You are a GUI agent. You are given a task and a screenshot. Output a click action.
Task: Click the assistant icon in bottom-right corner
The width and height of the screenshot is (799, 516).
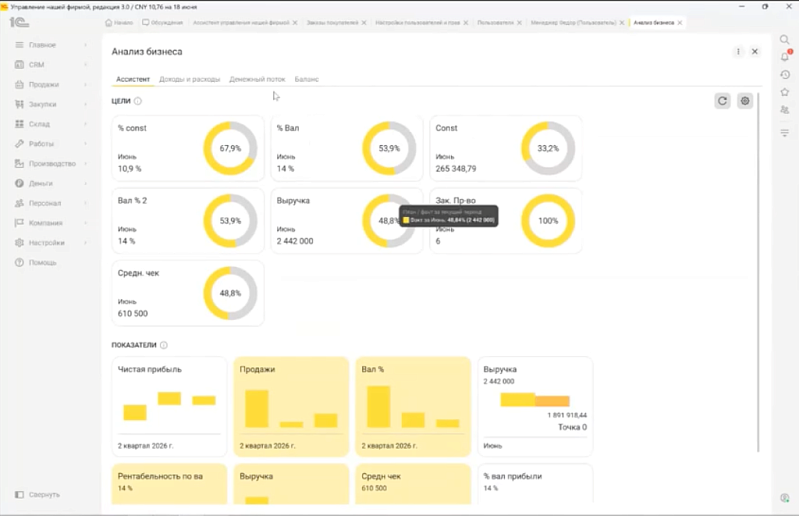pyautogui.click(x=785, y=498)
